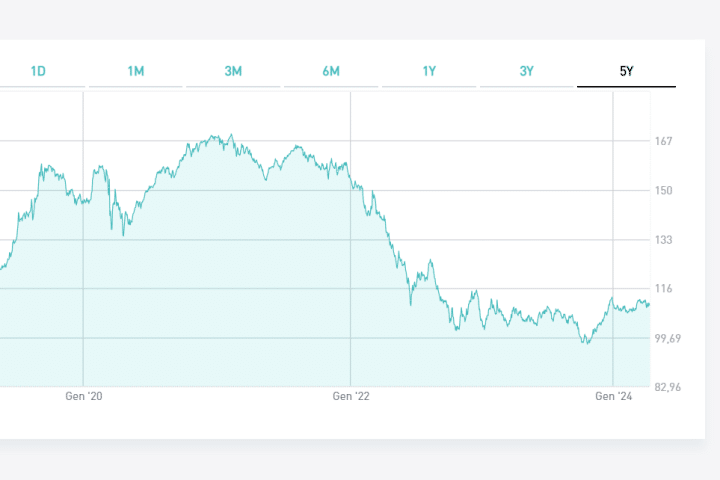Viewport: 720px width, 480px height.
Task: Select the Gen '22 date label
Action: click(x=350, y=397)
